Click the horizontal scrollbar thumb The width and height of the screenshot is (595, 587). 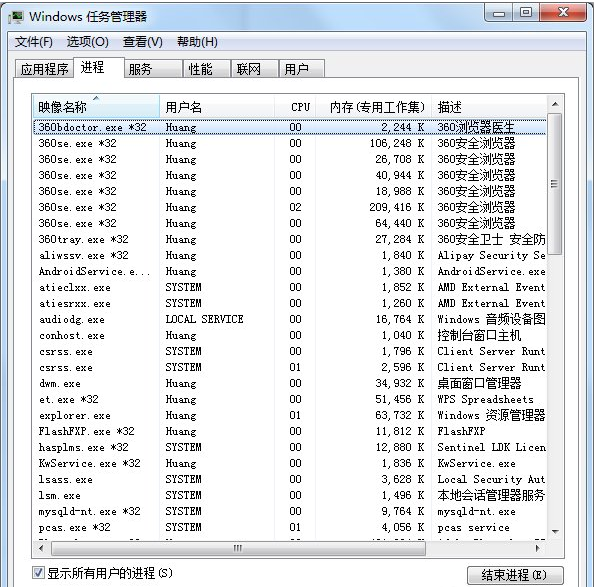coord(238,548)
